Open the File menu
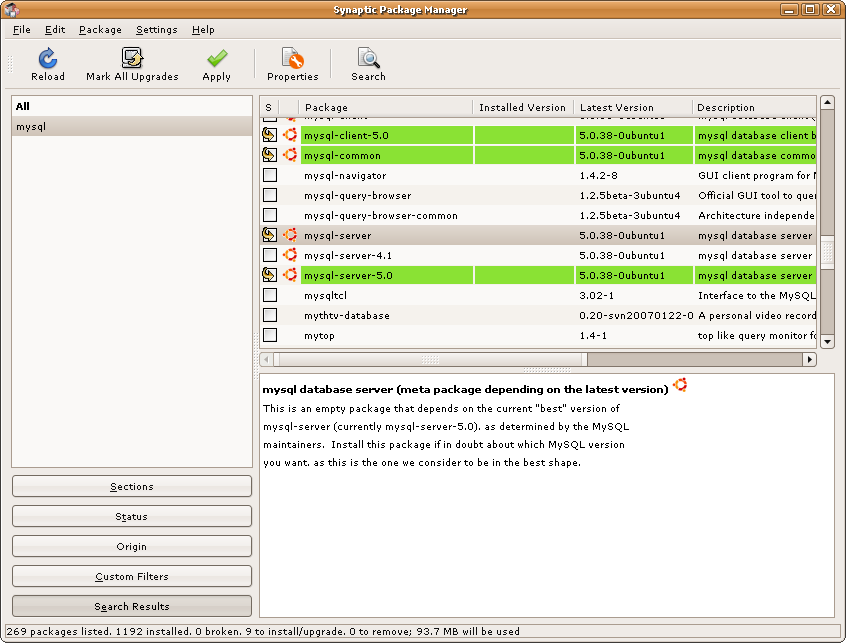 point(22,30)
